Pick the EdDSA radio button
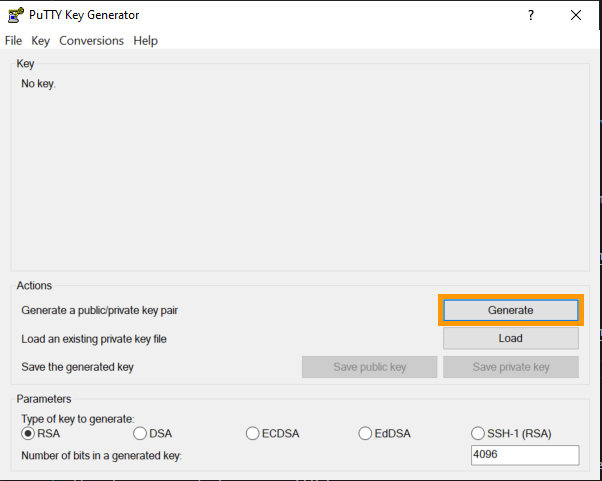The image size is (602, 481). coord(366,433)
